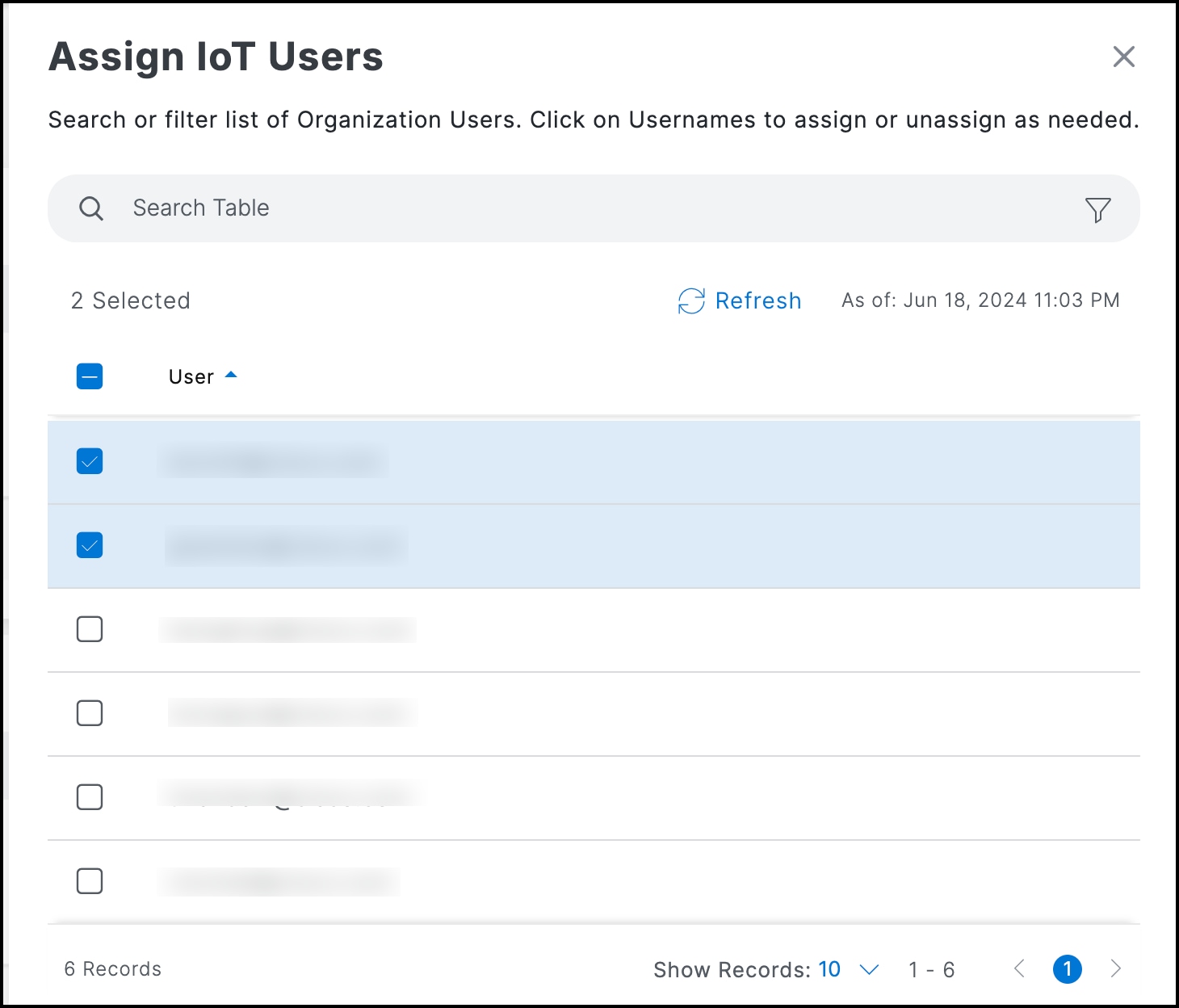
Task: Click the 'Assign IoT Users' dialog title
Action: (x=216, y=57)
